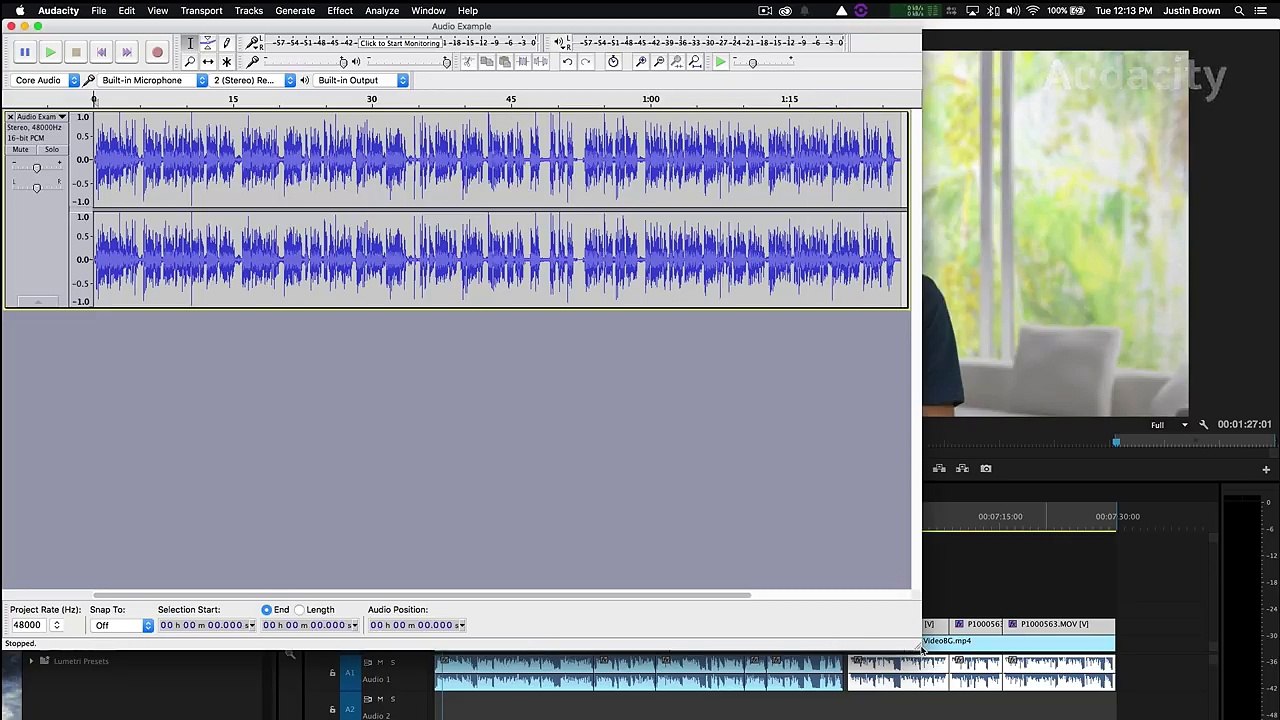The image size is (1280, 720).
Task: Open the Apple menu
Action: coord(20,10)
